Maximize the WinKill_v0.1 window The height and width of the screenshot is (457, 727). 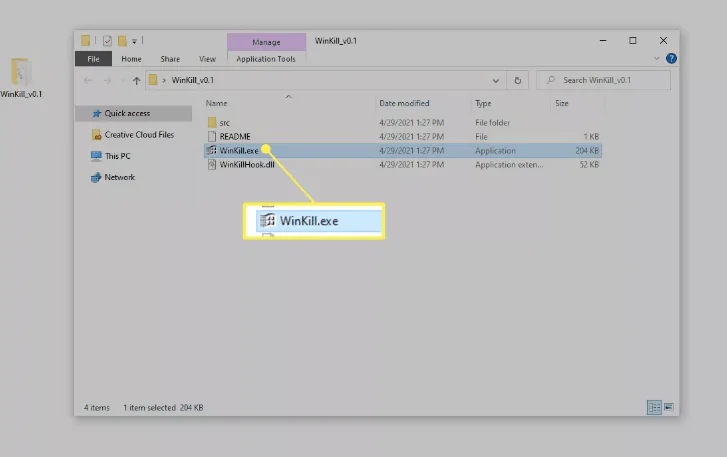click(633, 41)
